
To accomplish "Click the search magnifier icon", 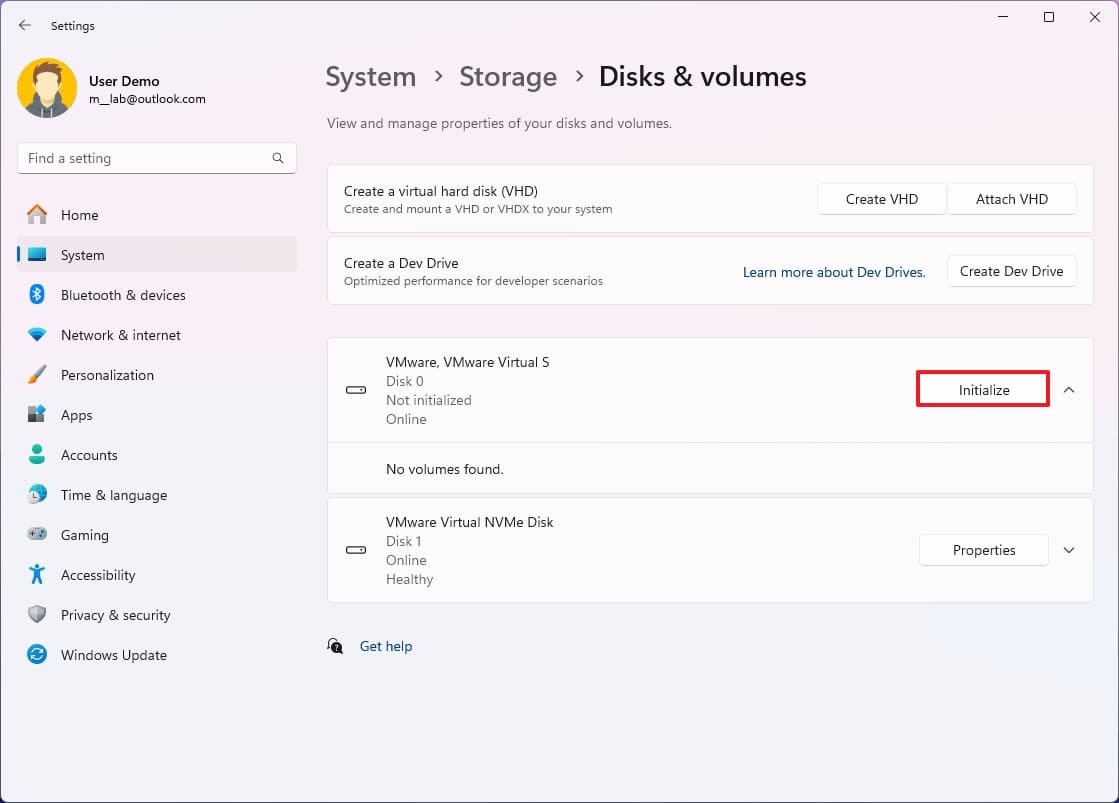I will 278,158.
